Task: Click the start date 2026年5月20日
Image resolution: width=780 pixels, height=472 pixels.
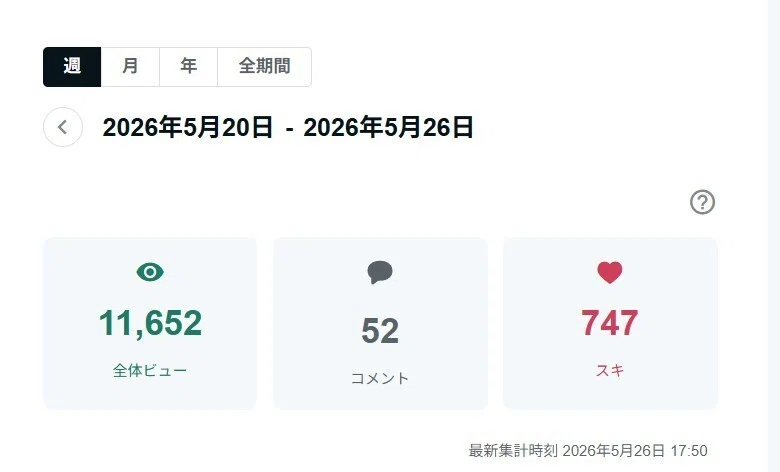Action: (188, 127)
